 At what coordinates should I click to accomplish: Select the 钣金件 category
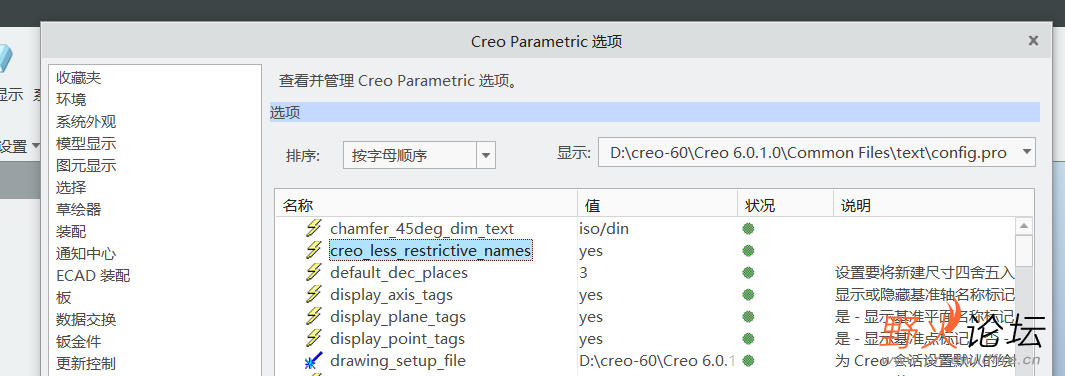click(79, 341)
